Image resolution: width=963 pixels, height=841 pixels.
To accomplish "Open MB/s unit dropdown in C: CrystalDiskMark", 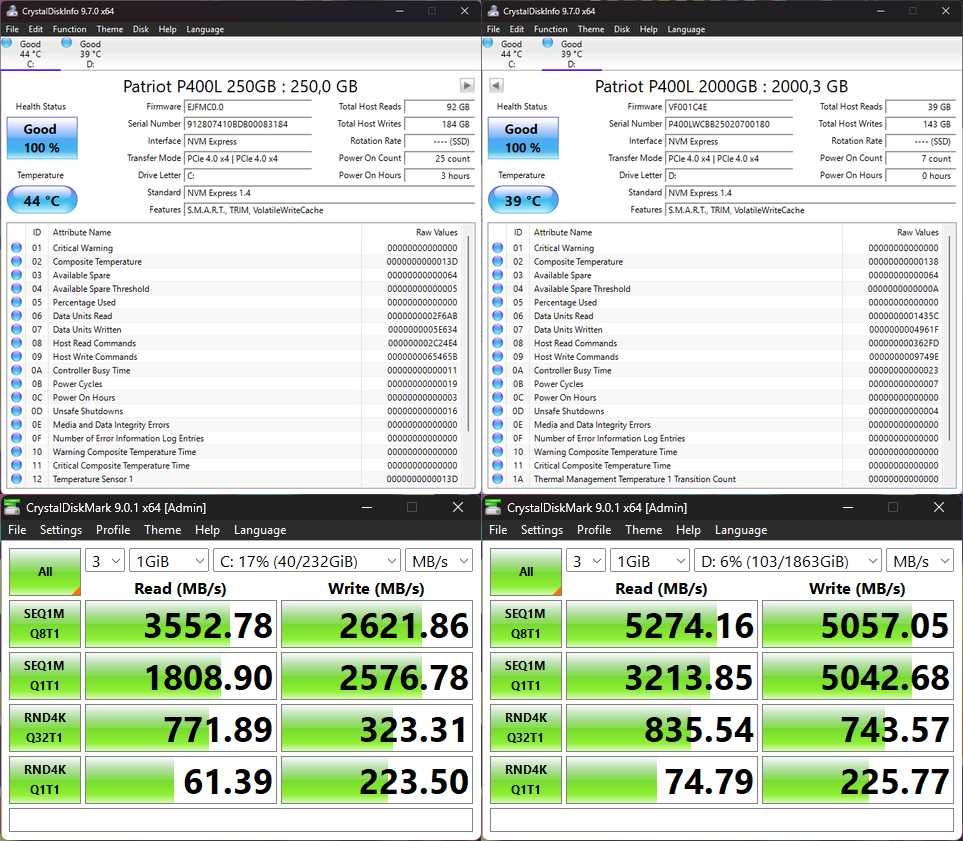I will pos(439,561).
